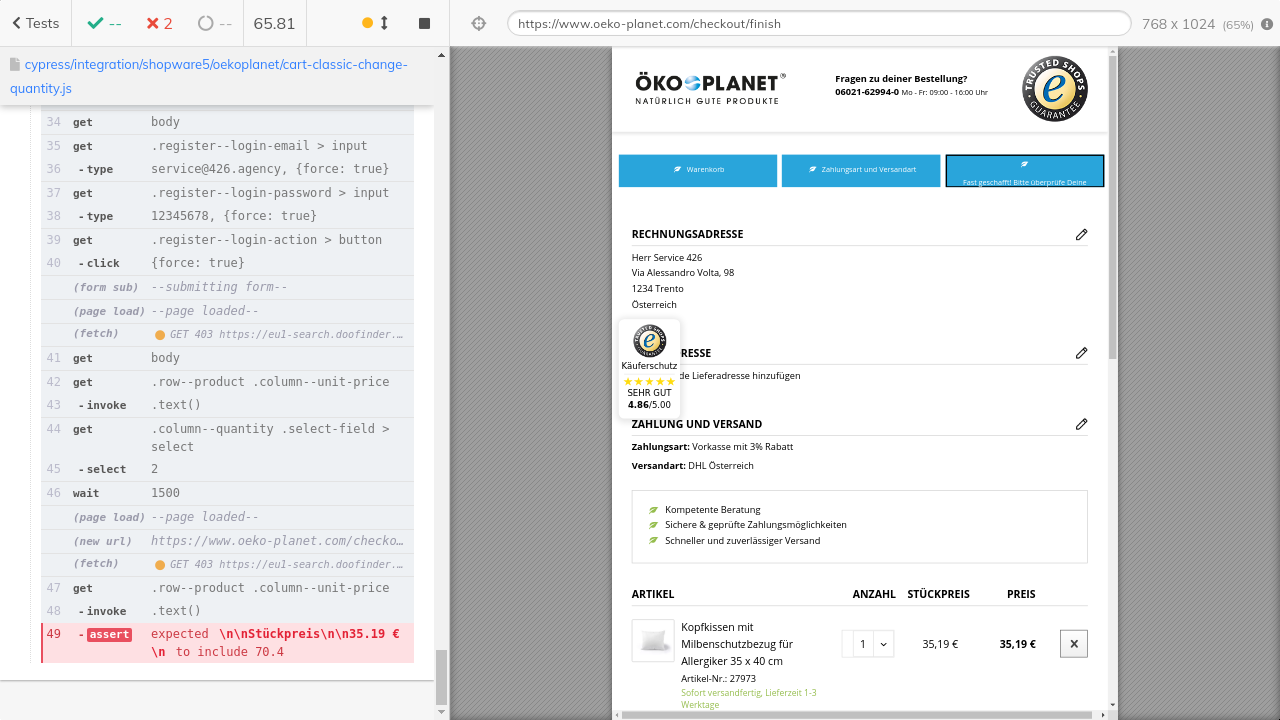Click the URL address field
1280x720 pixels.
(818, 24)
